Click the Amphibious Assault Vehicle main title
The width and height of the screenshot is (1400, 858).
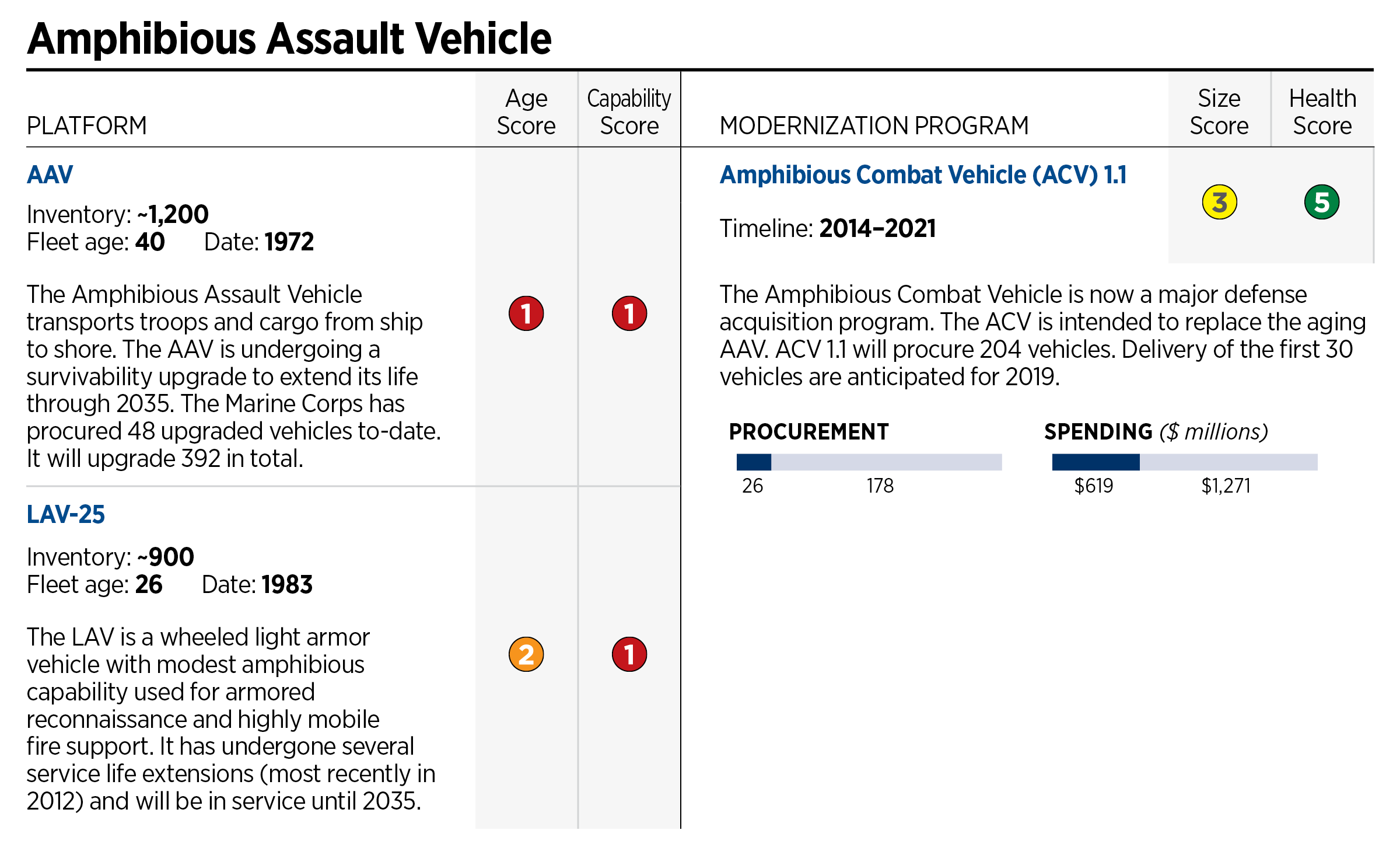[x=289, y=39]
